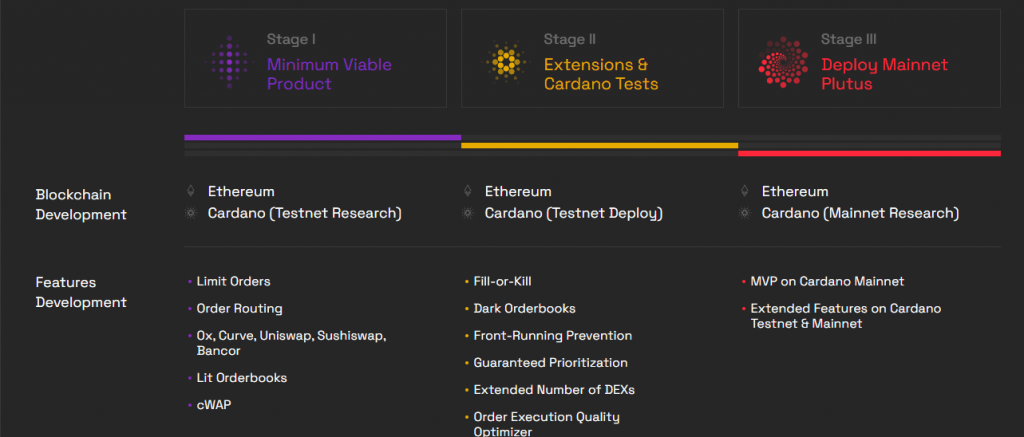
Task: Click the purple dotted Stage I icon
Action: click(x=229, y=63)
